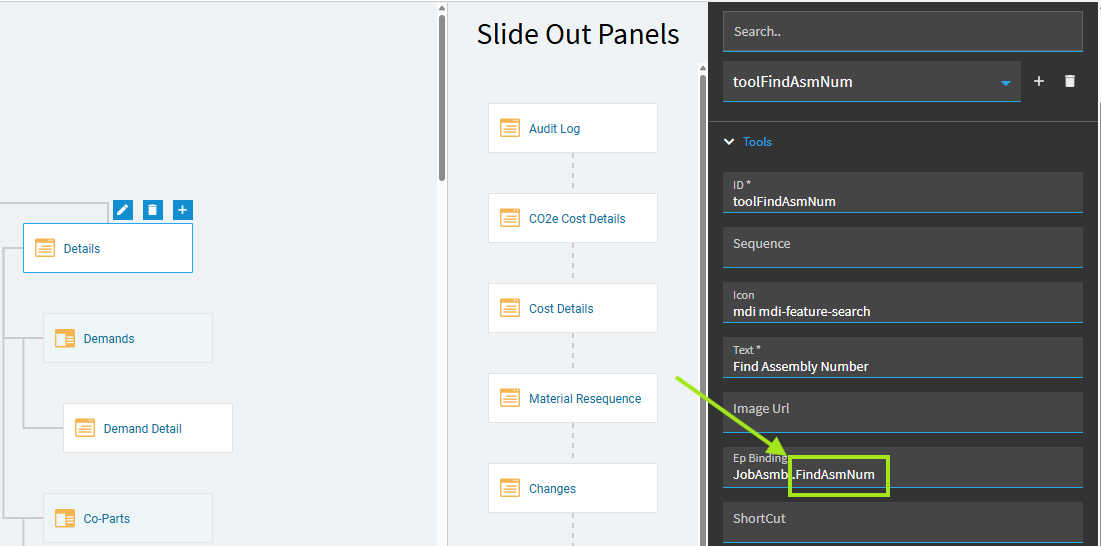Collapse the Tools section
This screenshot has width=1101, height=546.
(730, 142)
